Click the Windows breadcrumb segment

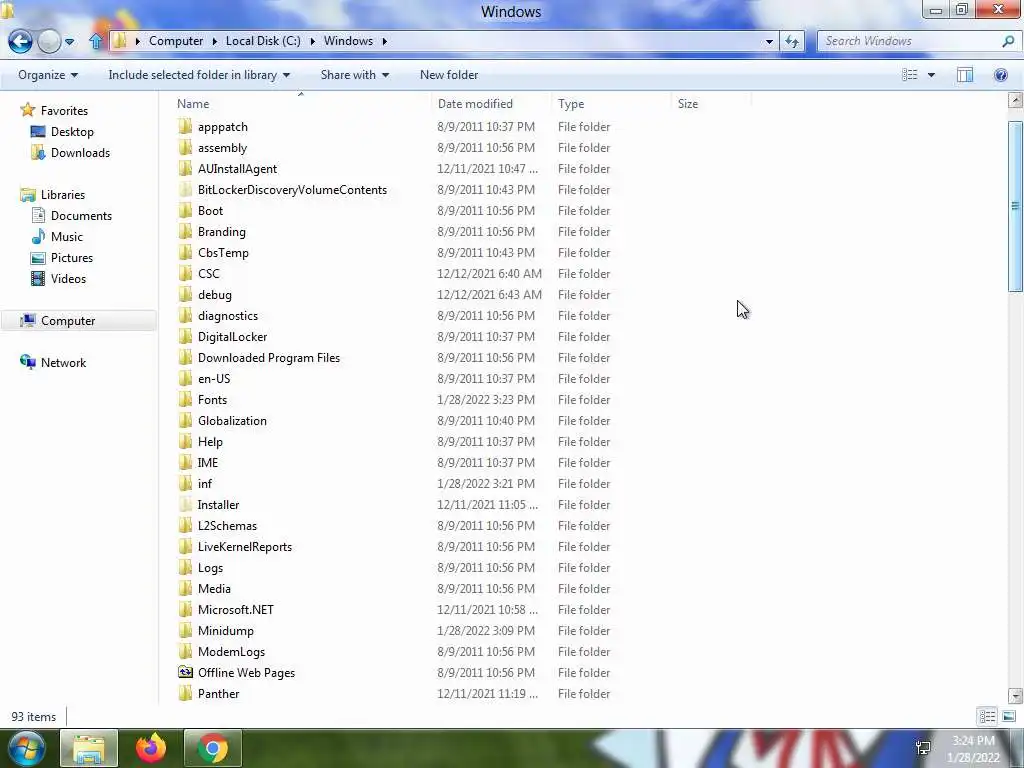(348, 41)
